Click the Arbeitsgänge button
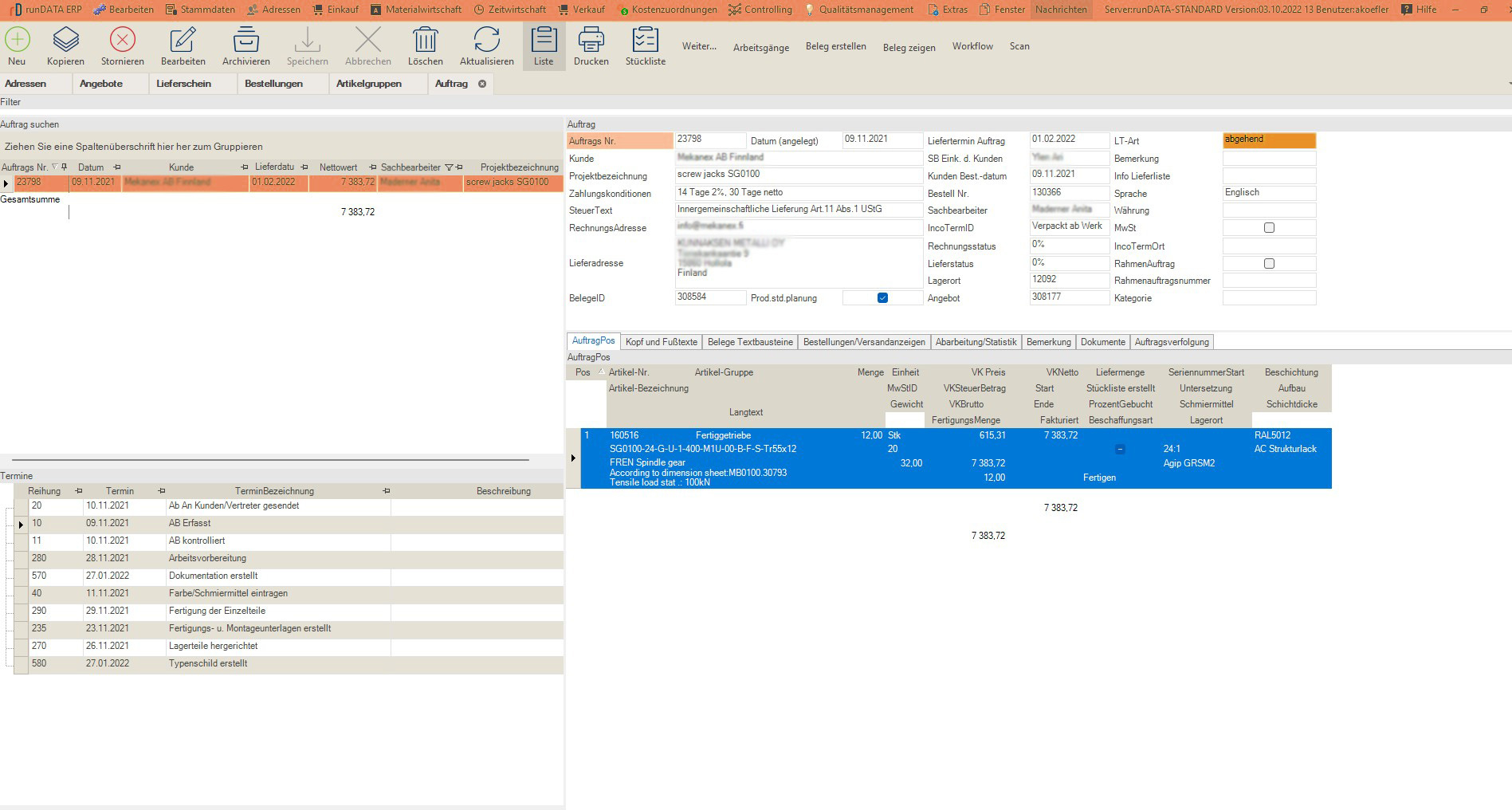Viewport: 1512px width, 810px height. [x=761, y=47]
